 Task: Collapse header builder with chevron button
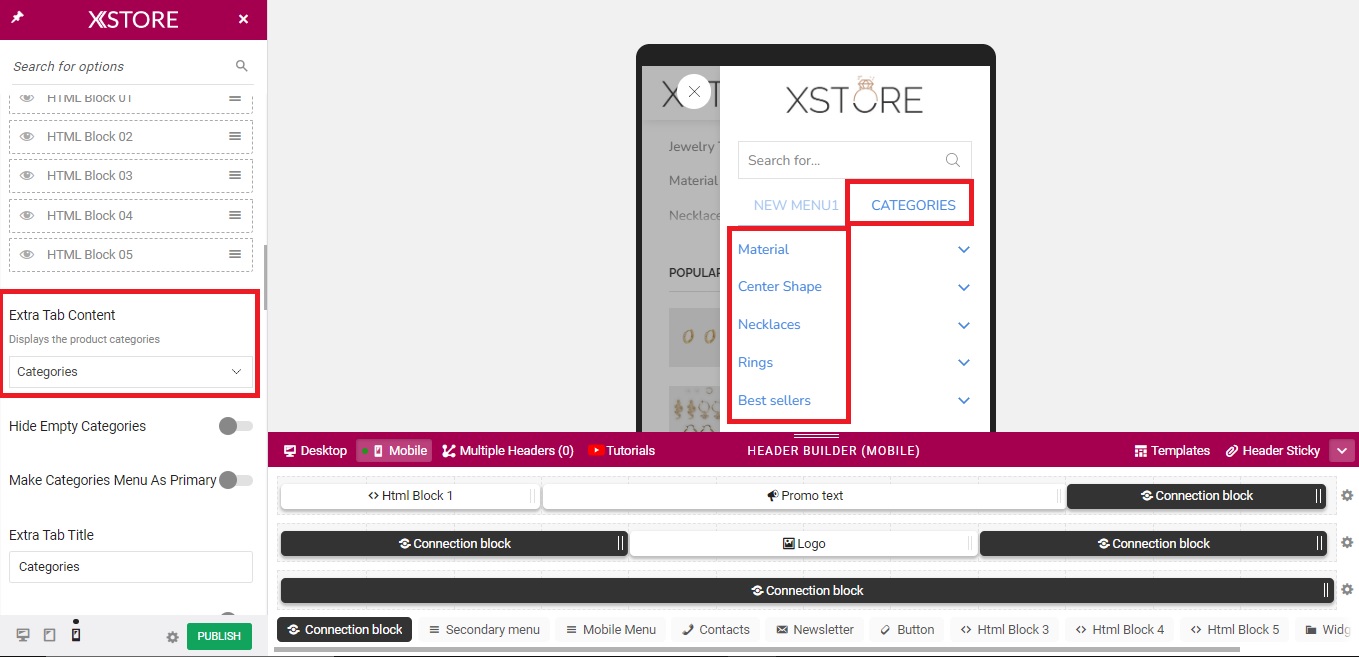1341,450
